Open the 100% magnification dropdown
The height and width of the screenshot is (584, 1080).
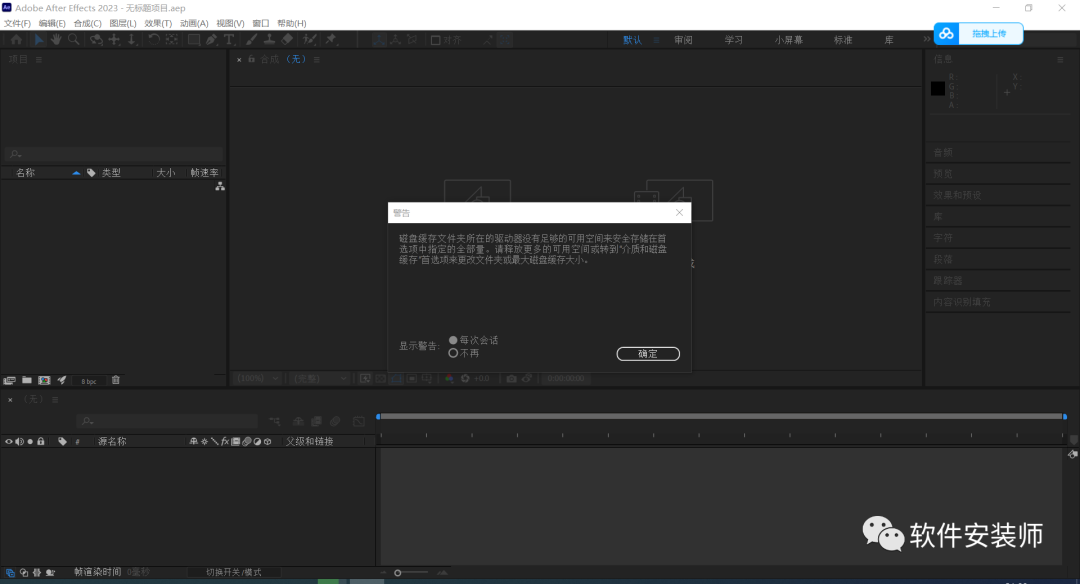pyautogui.click(x=258, y=379)
